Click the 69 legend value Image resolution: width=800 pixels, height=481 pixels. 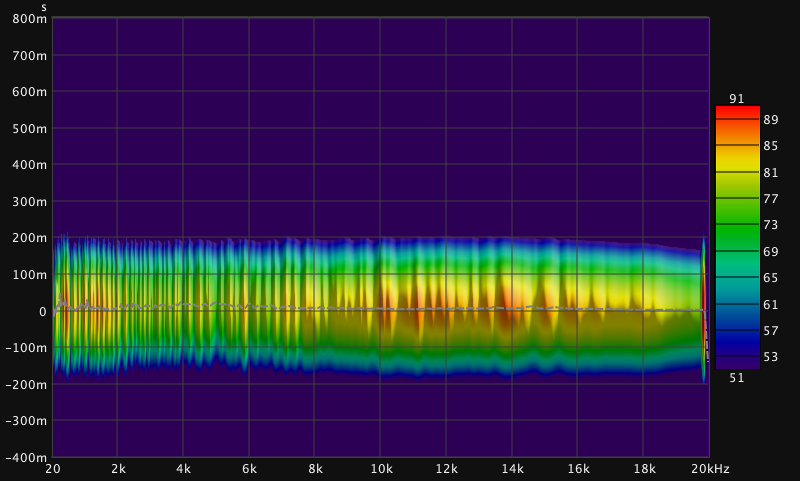771,251
